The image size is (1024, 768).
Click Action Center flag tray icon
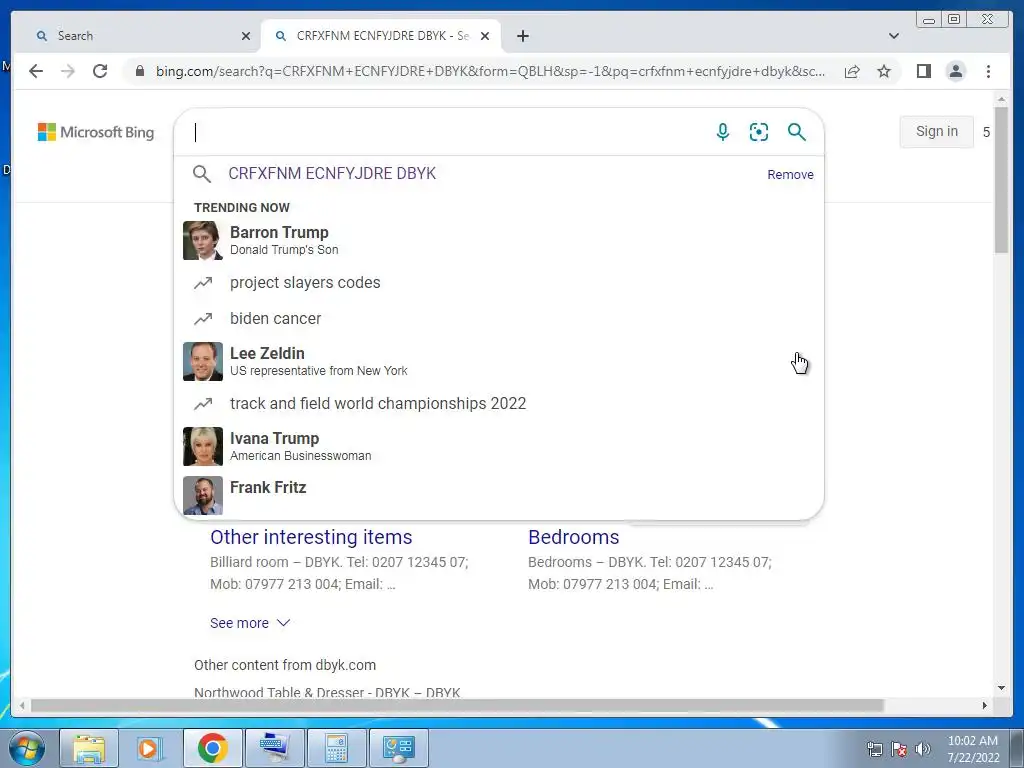(899, 749)
